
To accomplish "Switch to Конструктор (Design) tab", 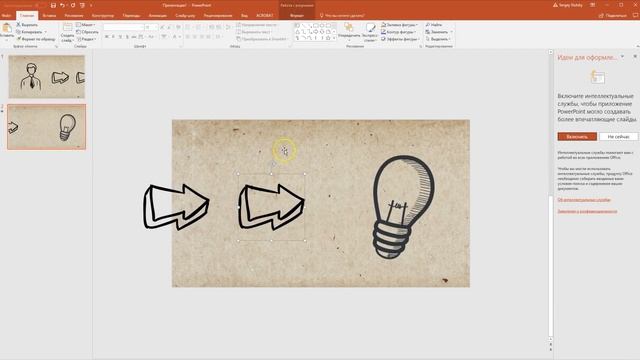I will pyautogui.click(x=103, y=16).
